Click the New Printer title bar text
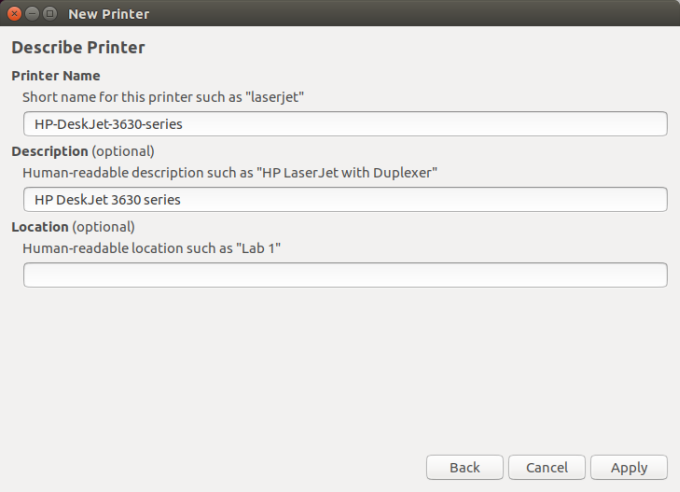 click(x=108, y=13)
